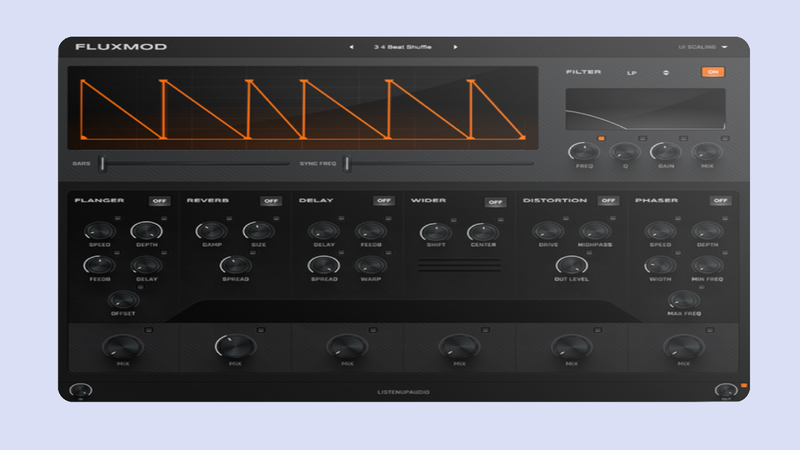Click the Filter GAIN knob
The image size is (800, 450).
point(664,152)
